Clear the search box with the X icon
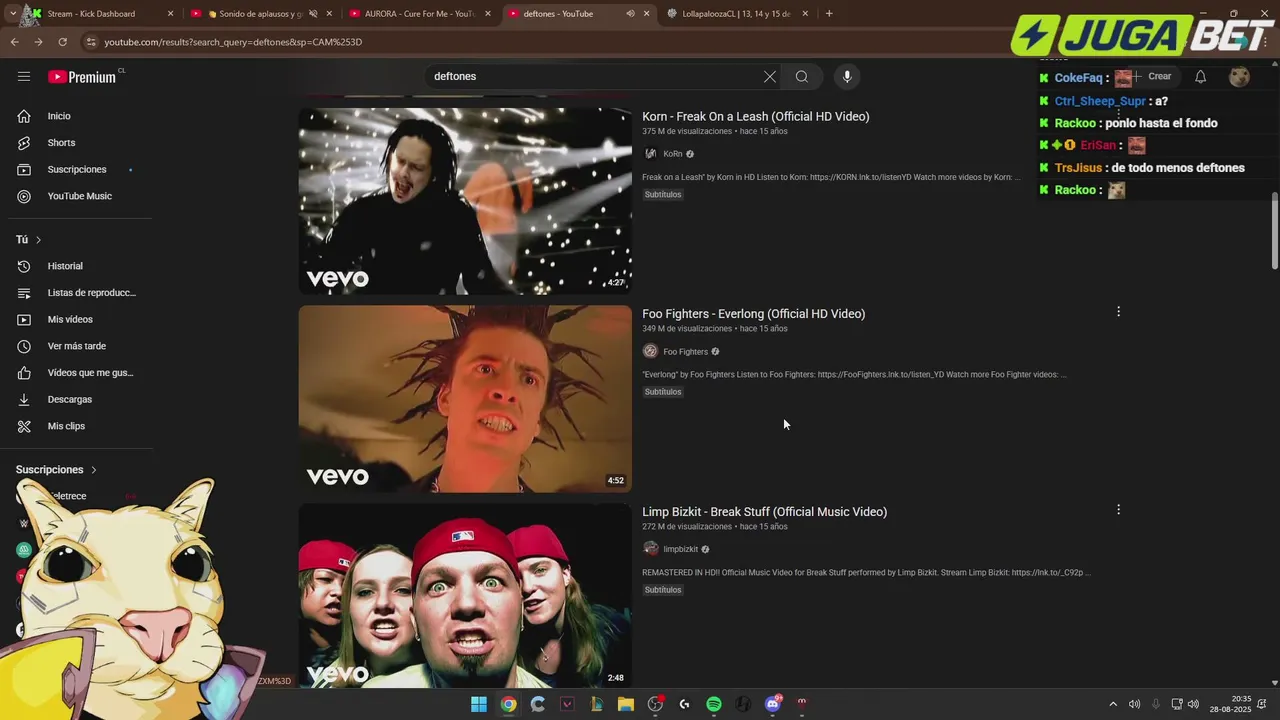The width and height of the screenshot is (1280, 720). pos(770,77)
